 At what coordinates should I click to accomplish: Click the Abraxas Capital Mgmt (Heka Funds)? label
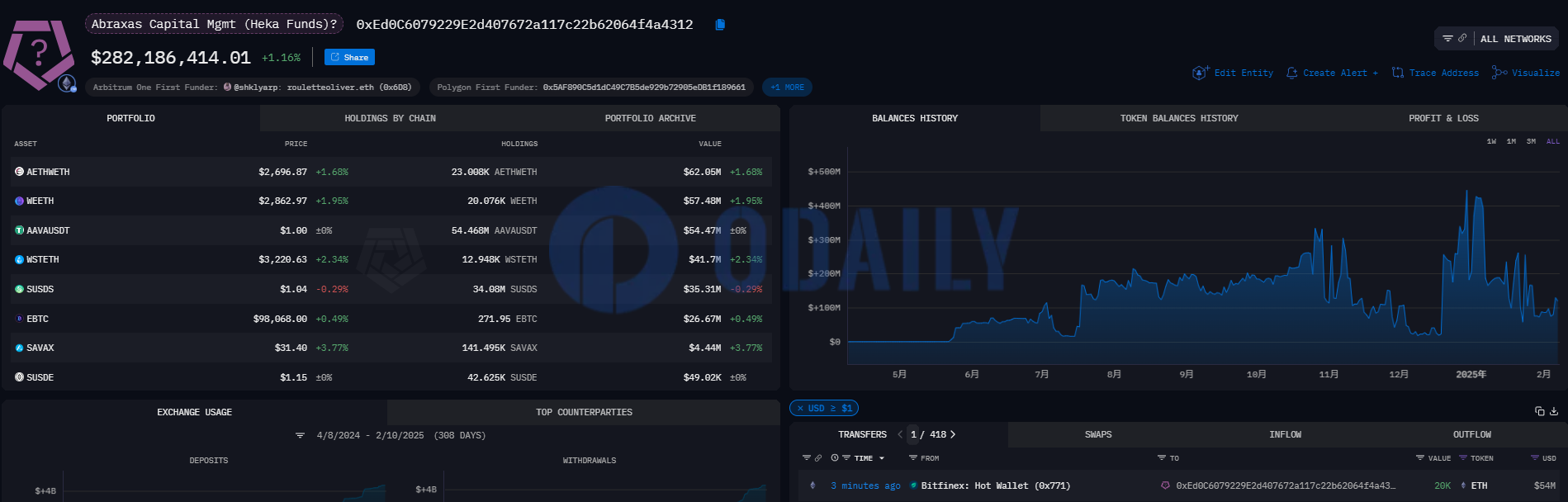tap(214, 24)
